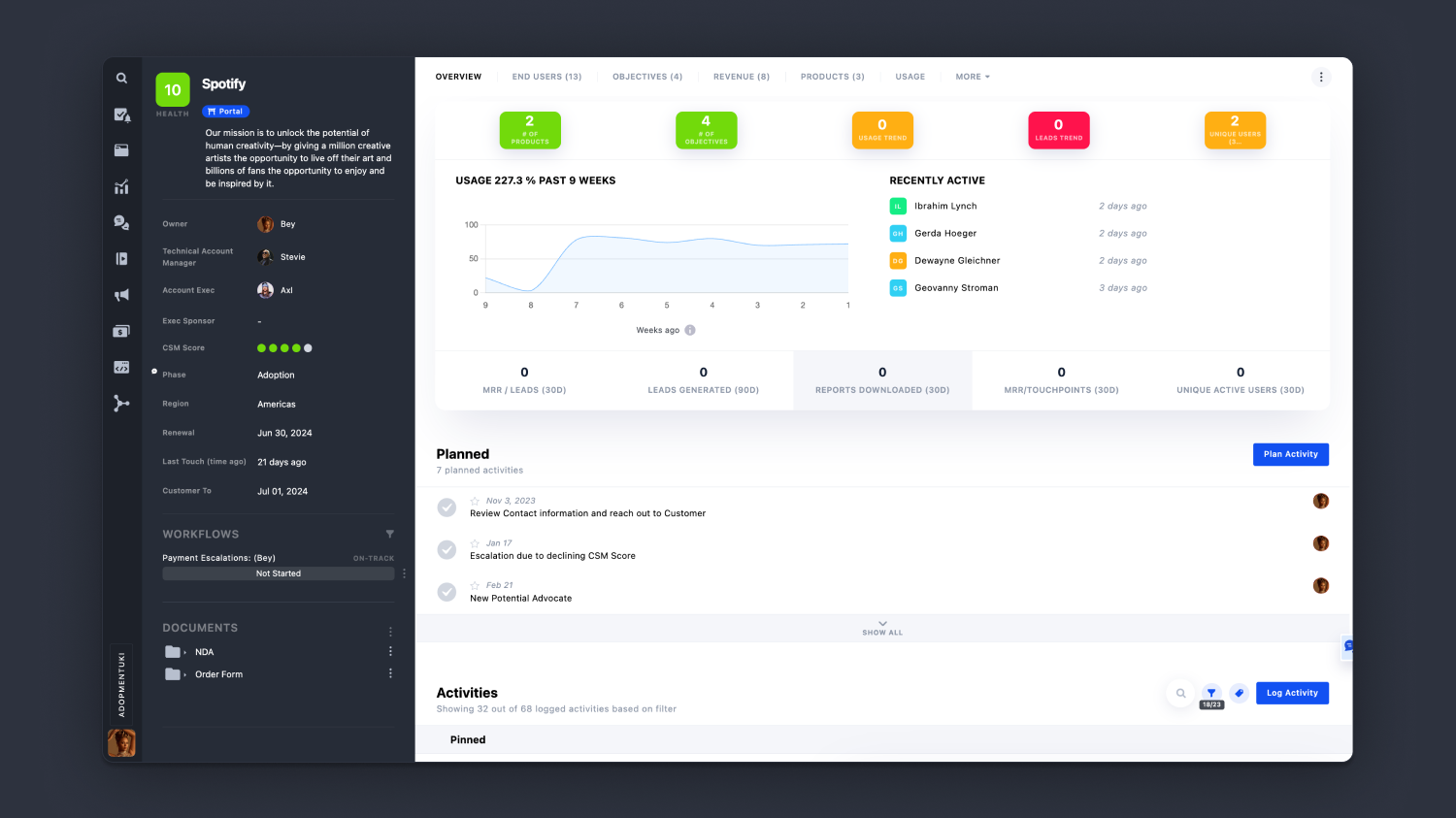Switch to the END USERS (13) tab
This screenshot has height=818, width=1456.
point(546,77)
